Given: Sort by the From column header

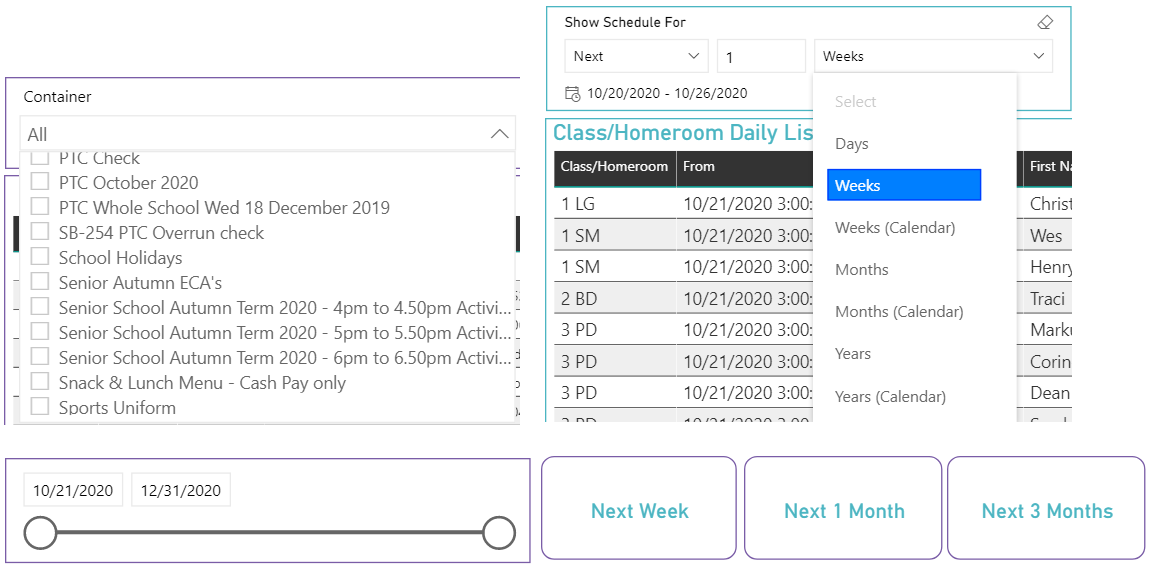Looking at the screenshot, I should coord(744,166).
